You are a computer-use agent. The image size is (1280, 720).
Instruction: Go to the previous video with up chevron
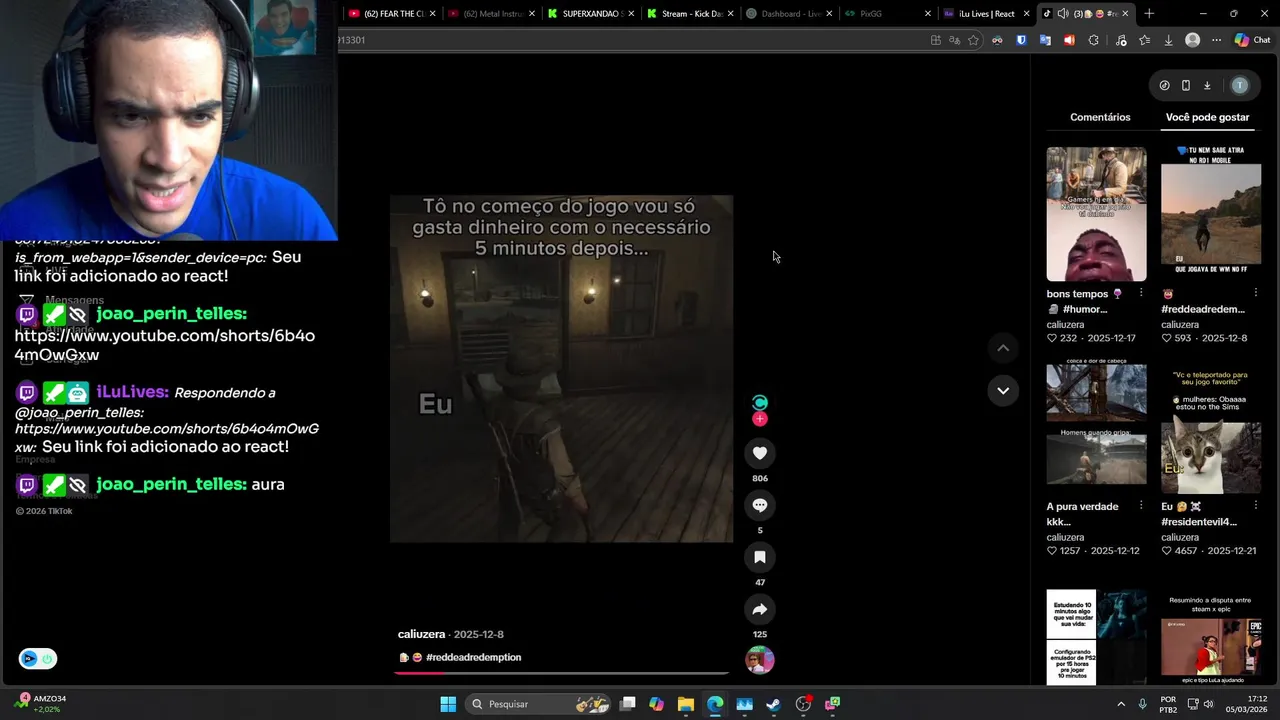point(1003,348)
